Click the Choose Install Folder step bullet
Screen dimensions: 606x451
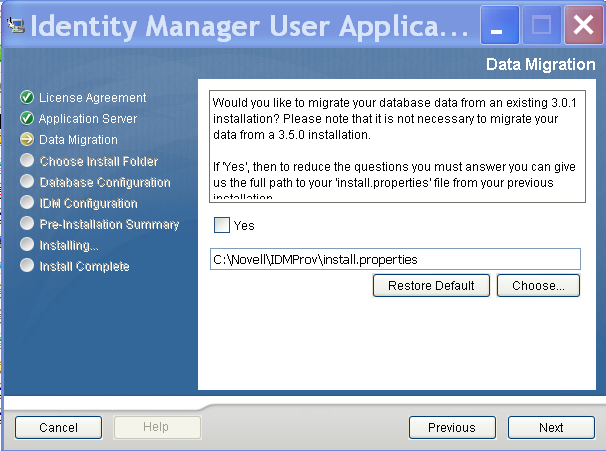27,161
